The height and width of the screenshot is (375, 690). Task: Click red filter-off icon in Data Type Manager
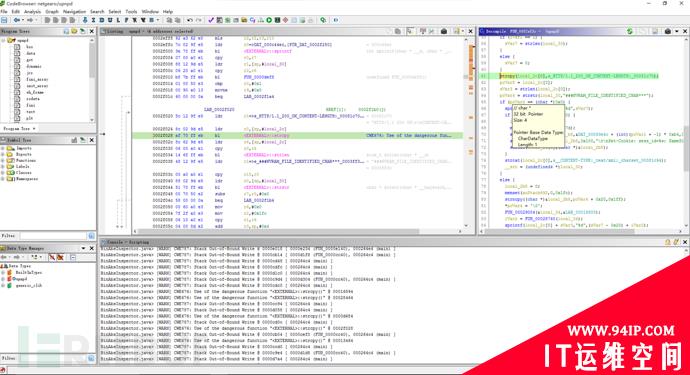point(51,257)
